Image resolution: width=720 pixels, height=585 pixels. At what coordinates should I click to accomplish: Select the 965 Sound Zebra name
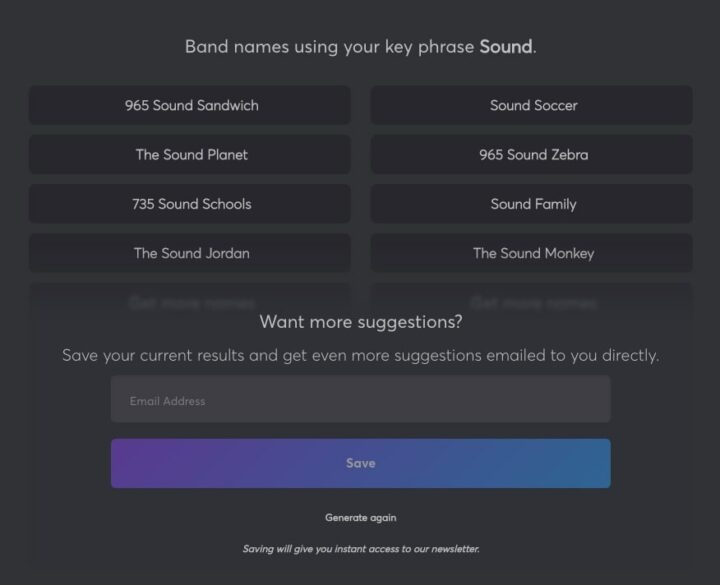(533, 155)
